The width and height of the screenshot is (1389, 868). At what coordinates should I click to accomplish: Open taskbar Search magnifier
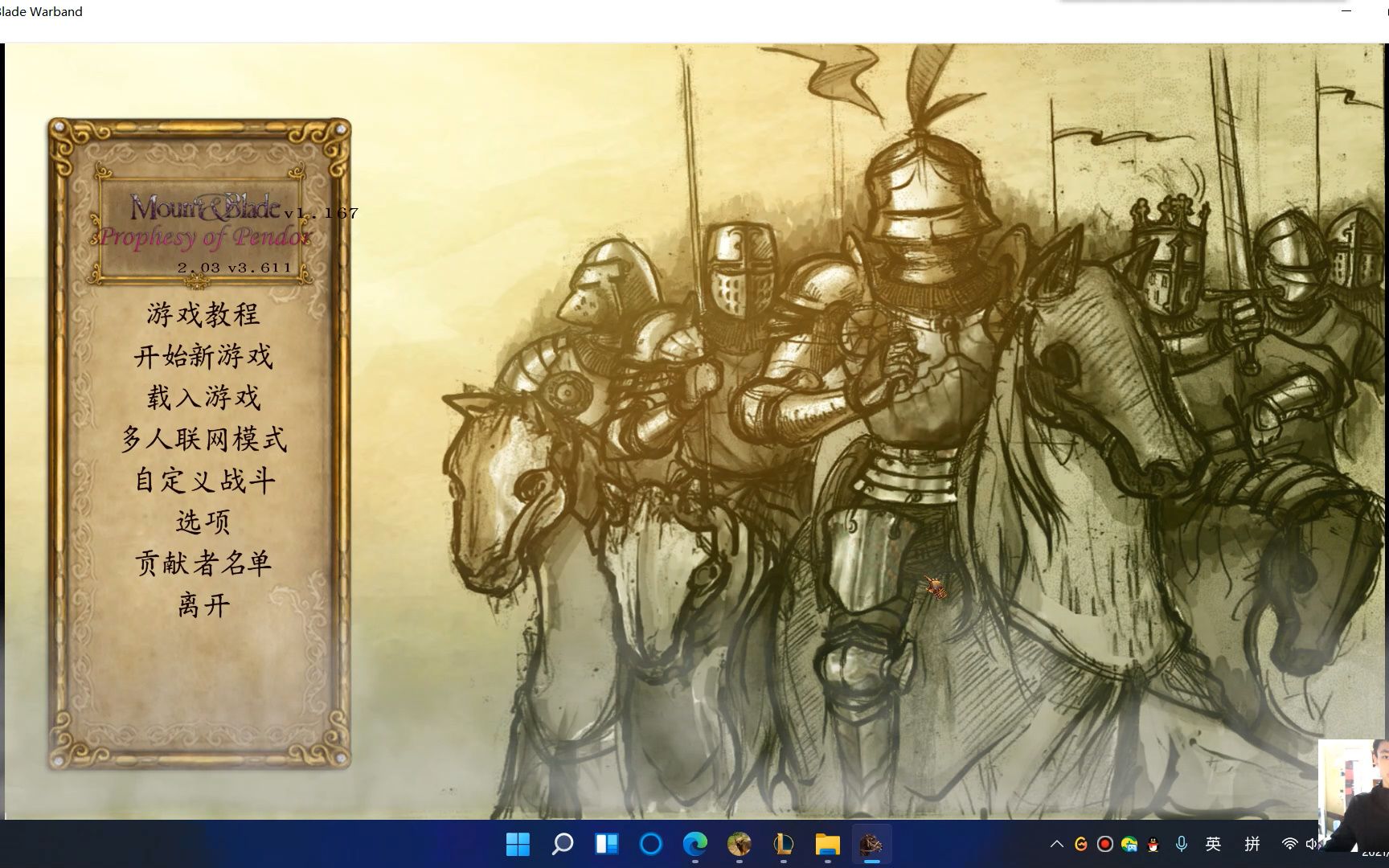click(x=563, y=844)
